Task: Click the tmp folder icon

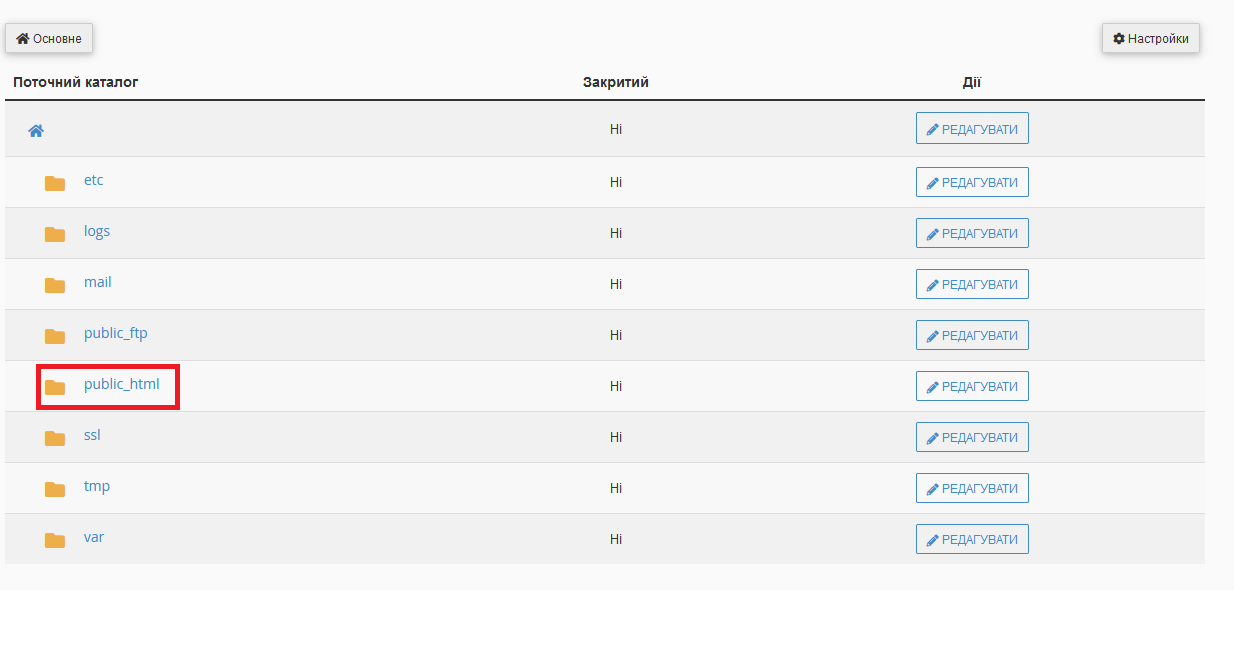Action: pos(55,489)
